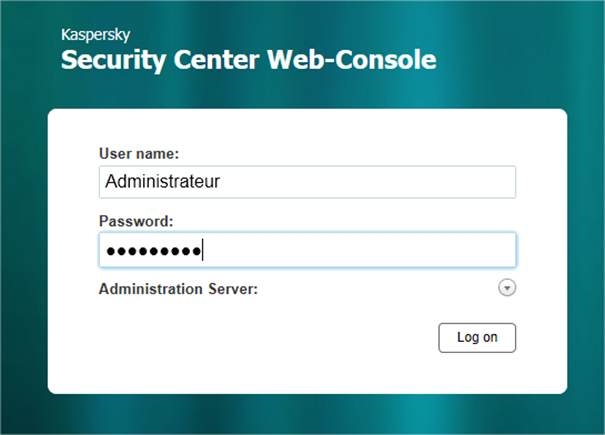
Task: Click the "User name:" label
Action: point(139,153)
